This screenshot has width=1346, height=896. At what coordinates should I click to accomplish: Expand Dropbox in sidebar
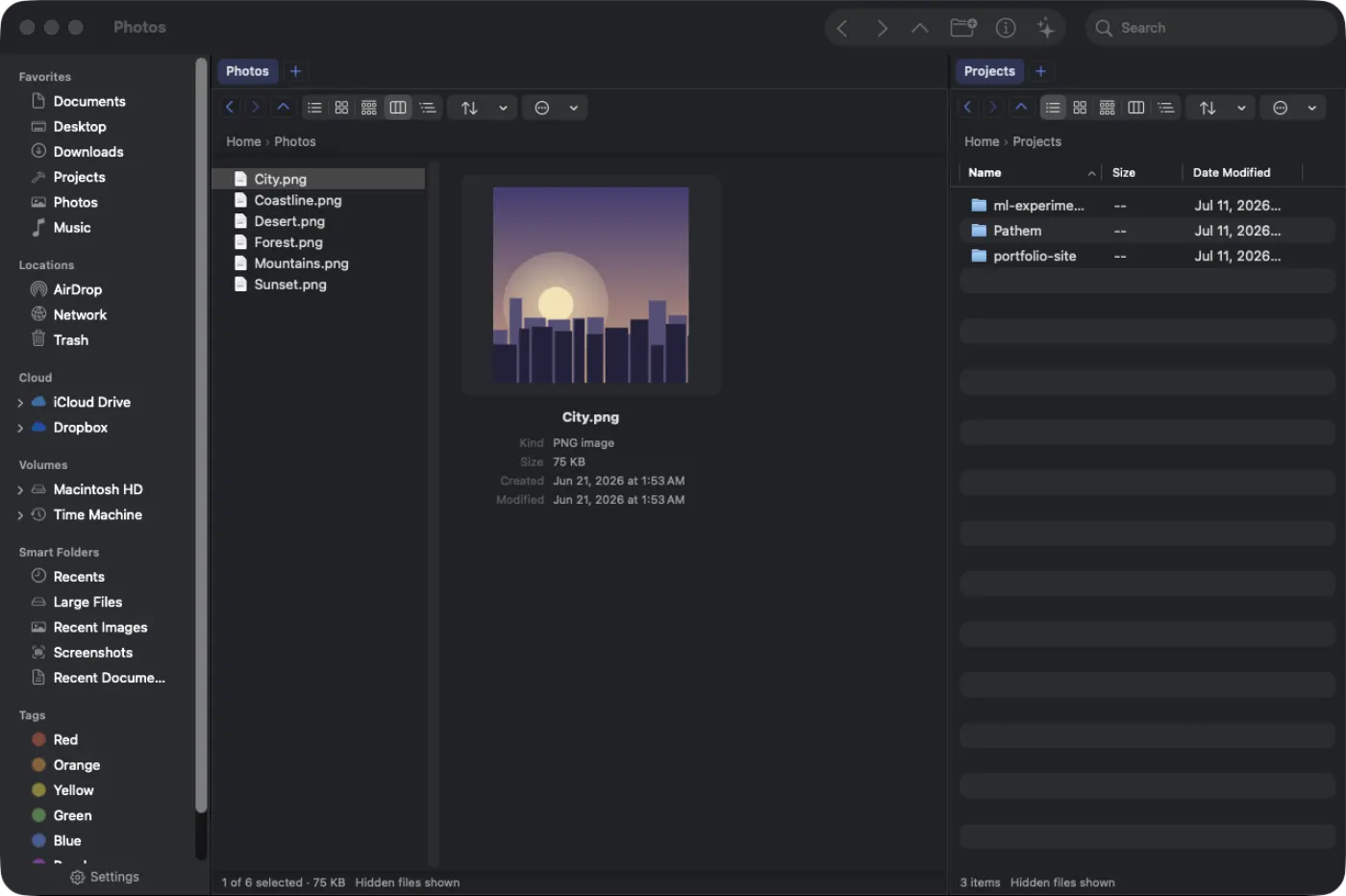[x=20, y=428]
